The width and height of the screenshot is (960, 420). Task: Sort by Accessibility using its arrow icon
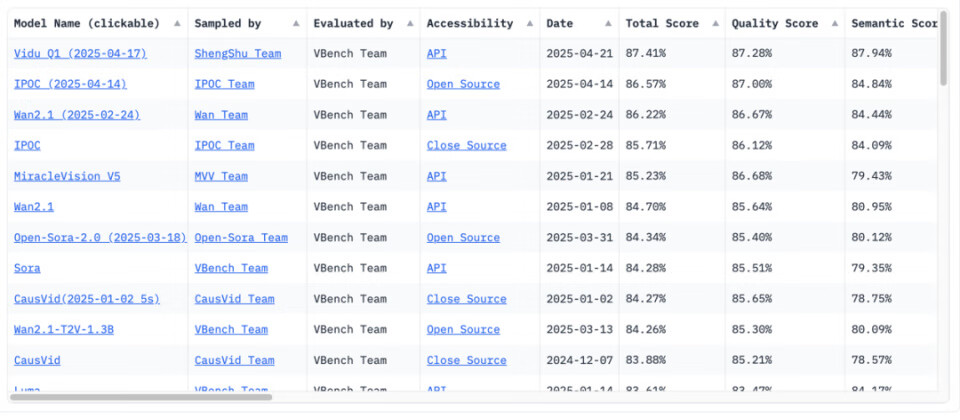pos(529,23)
